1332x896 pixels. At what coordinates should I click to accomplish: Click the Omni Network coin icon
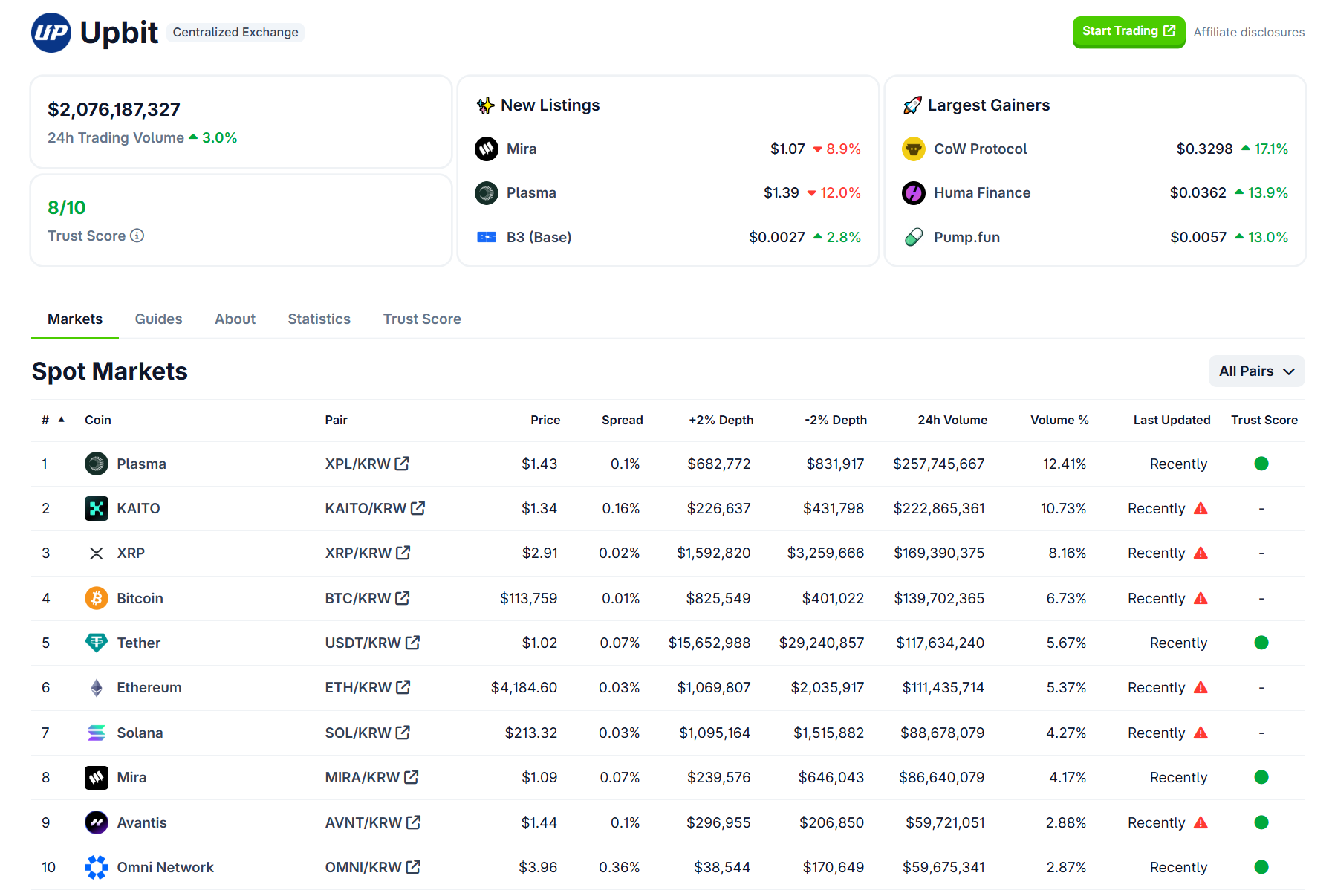pyautogui.click(x=97, y=867)
